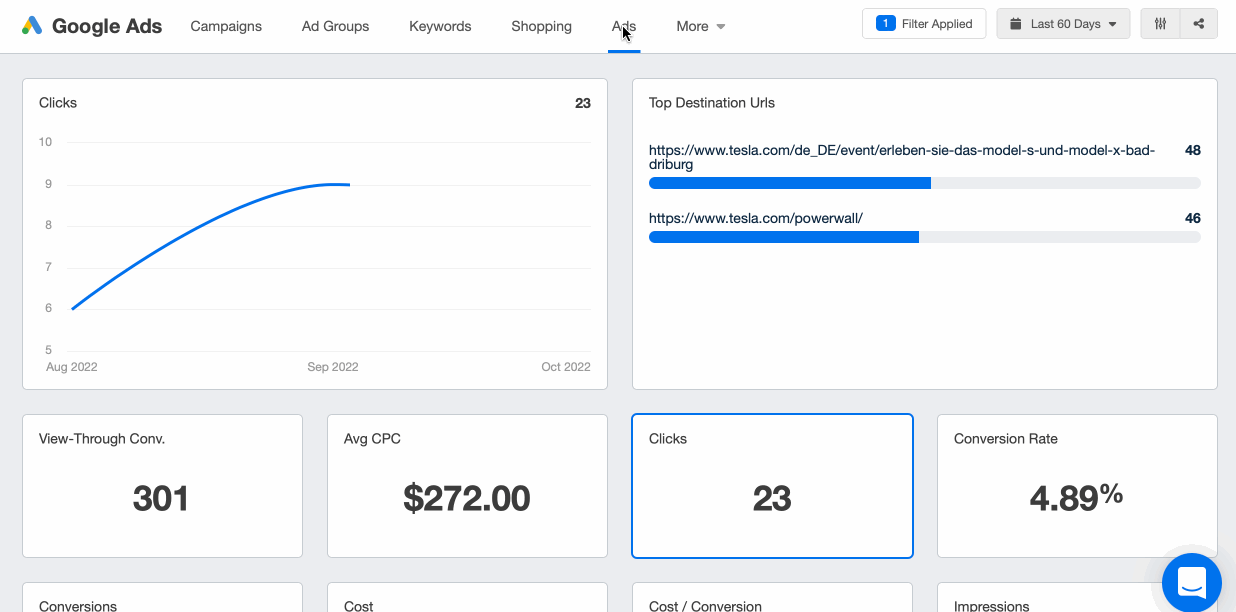Select the Ad Groups tab

pos(335,26)
